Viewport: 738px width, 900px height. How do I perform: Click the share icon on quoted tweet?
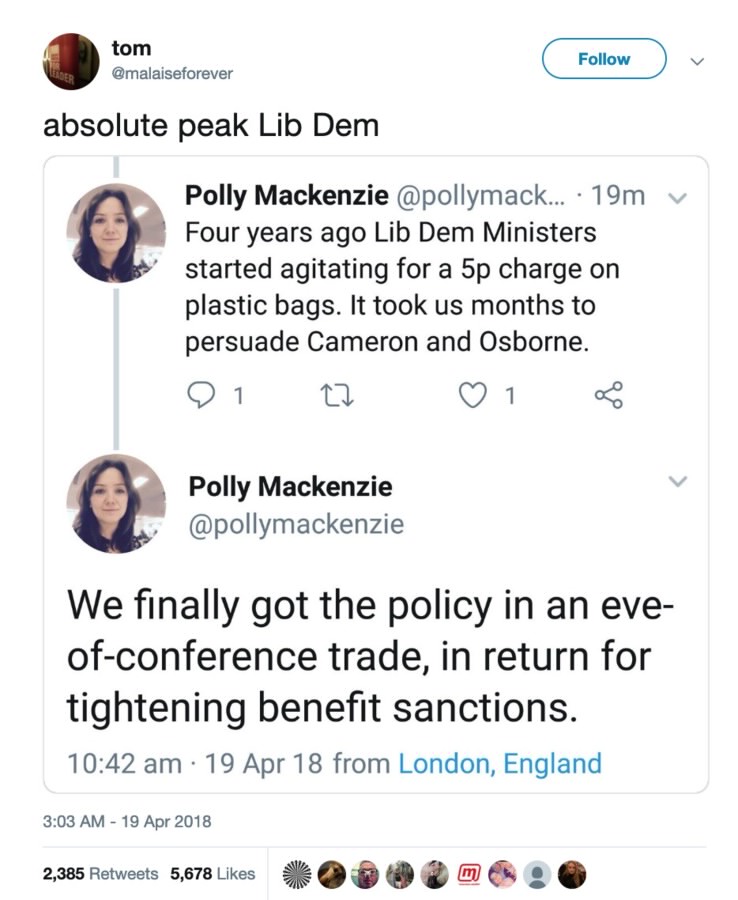tap(608, 397)
